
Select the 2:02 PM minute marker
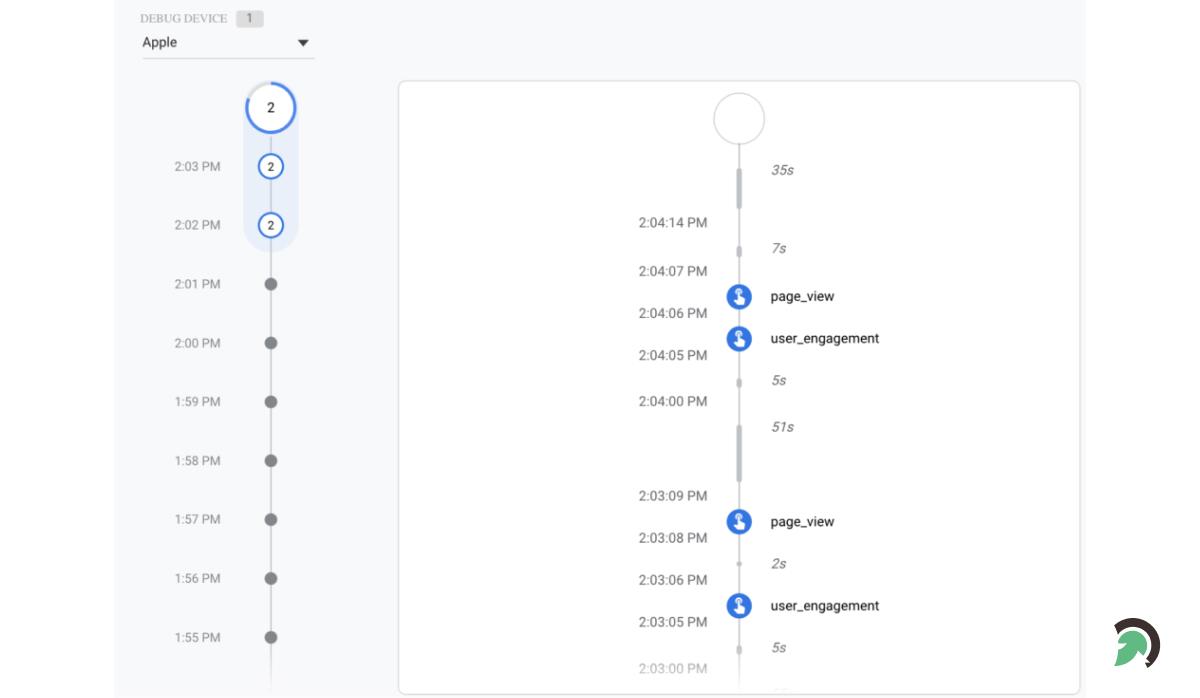coord(270,225)
